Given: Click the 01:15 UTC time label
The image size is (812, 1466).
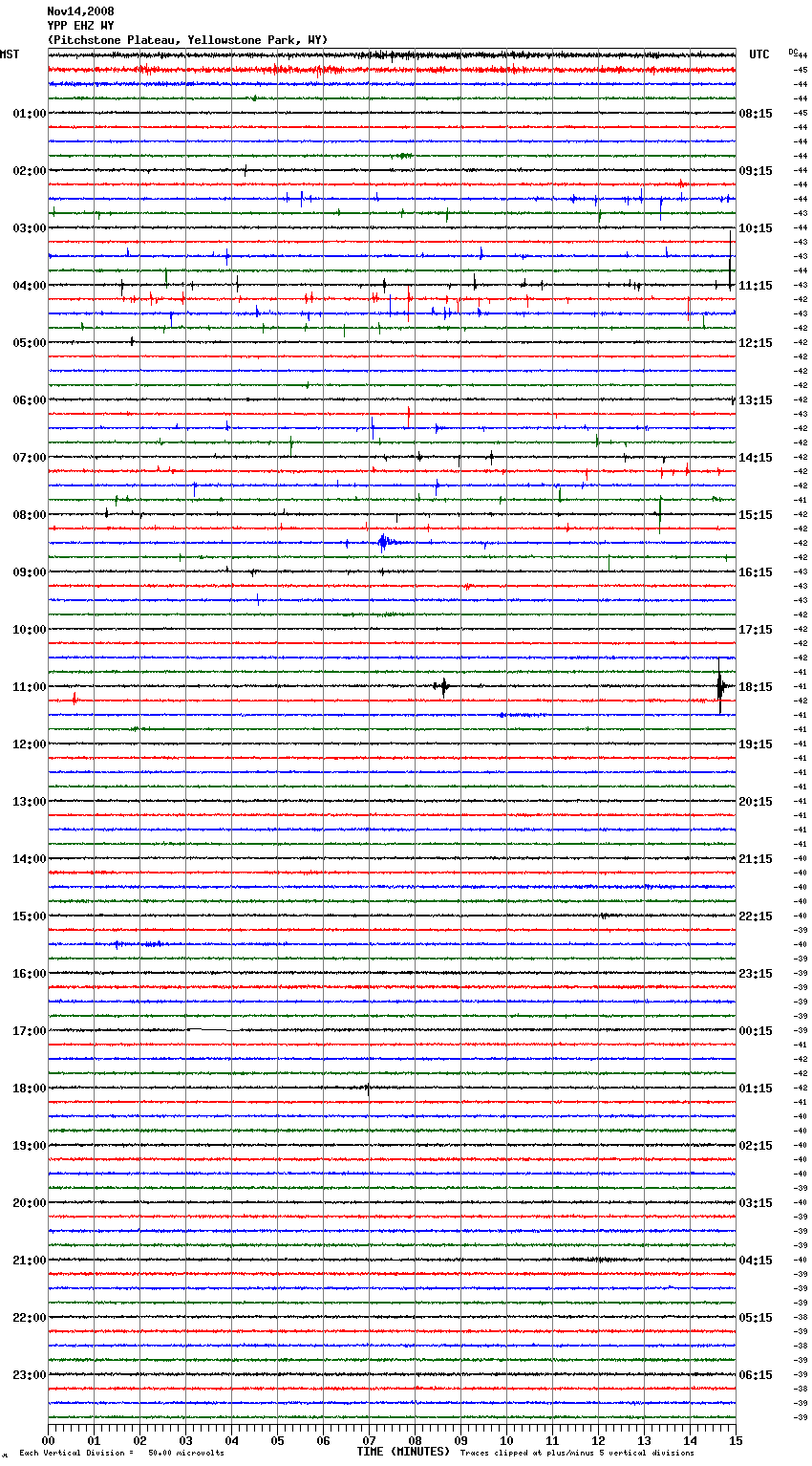Looking at the screenshot, I should [756, 1089].
